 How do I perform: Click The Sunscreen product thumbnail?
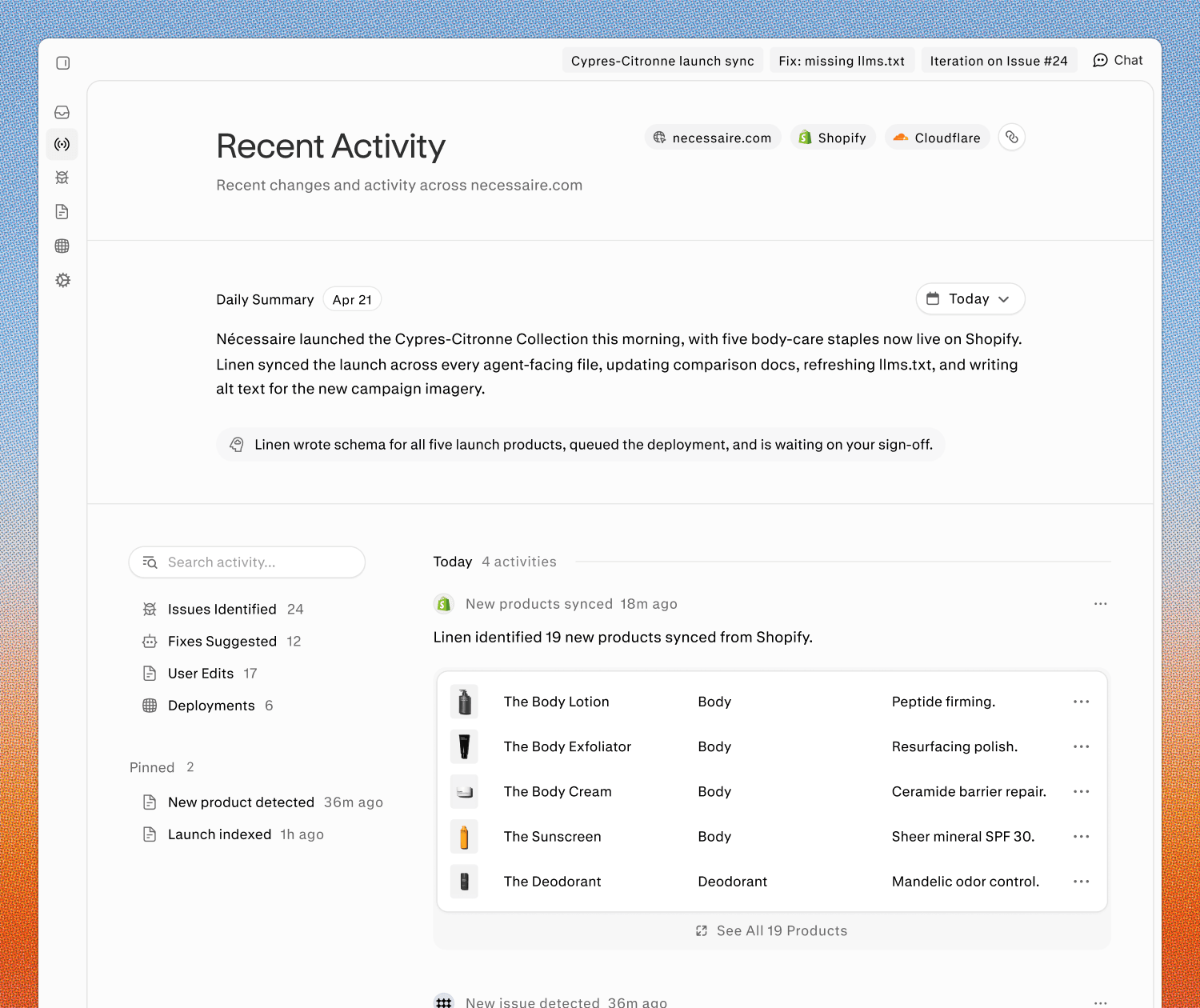464,836
